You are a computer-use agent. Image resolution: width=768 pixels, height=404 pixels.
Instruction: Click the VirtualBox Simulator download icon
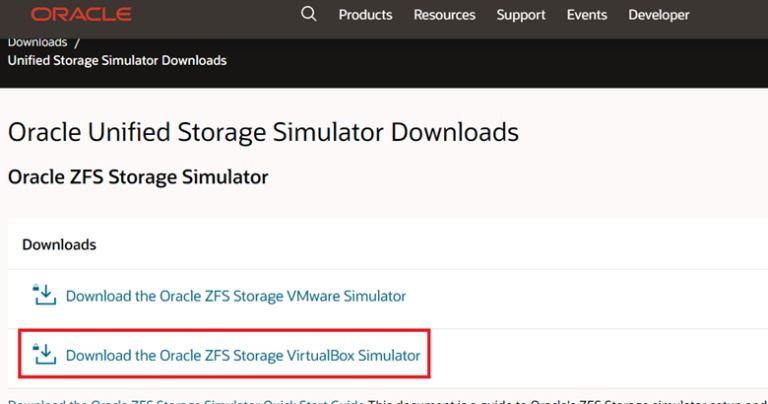click(44, 354)
